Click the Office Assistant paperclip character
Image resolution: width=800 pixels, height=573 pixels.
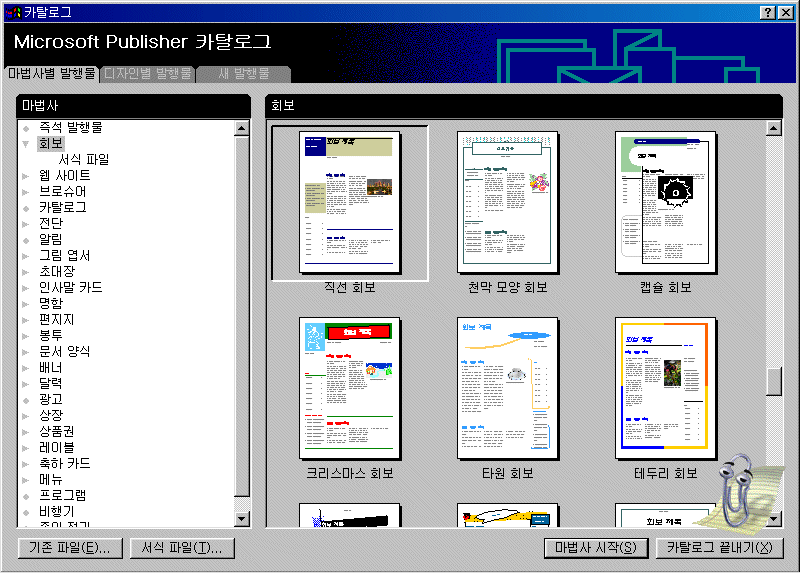[737, 494]
